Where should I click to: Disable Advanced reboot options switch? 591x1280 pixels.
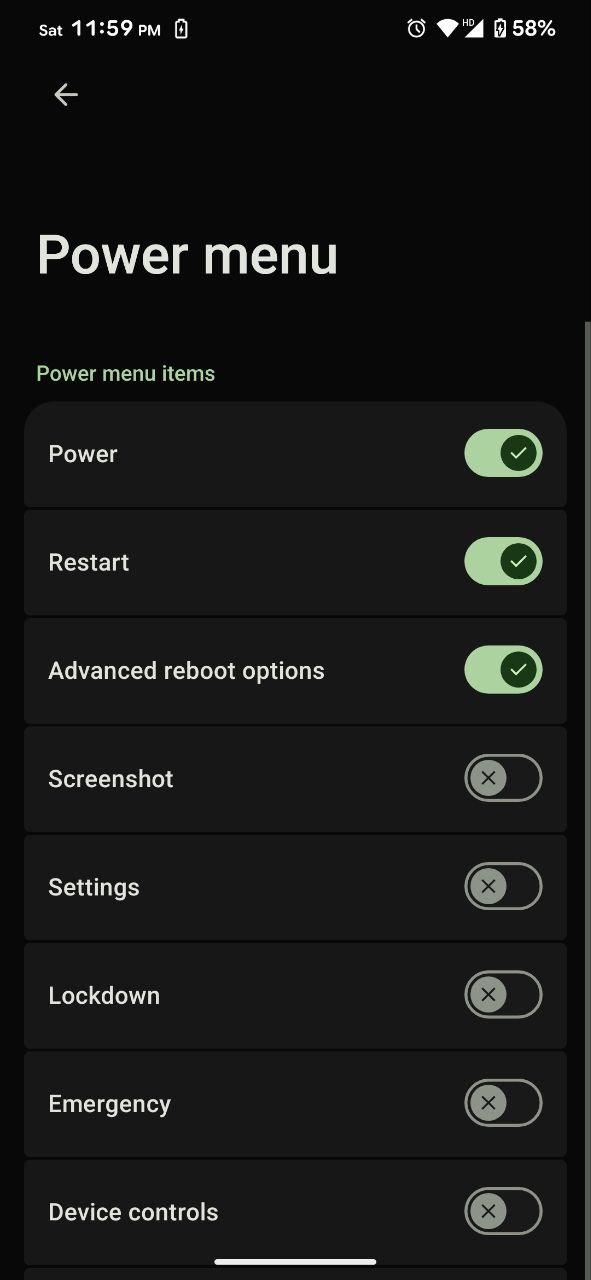(x=503, y=670)
